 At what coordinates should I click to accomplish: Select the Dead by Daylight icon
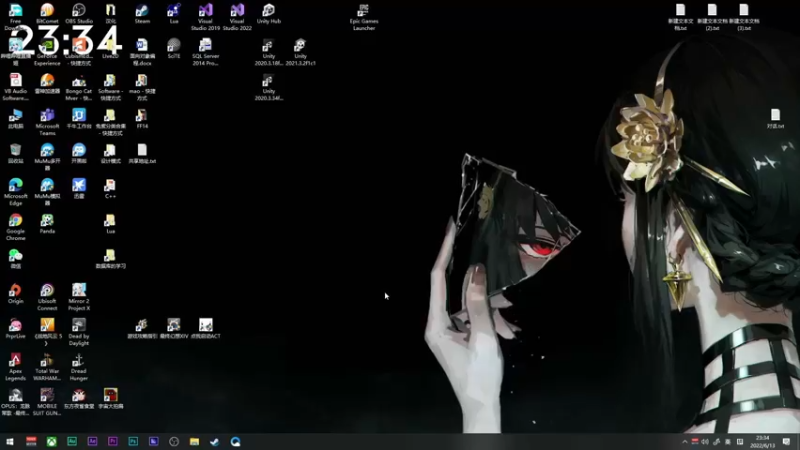(x=79, y=333)
